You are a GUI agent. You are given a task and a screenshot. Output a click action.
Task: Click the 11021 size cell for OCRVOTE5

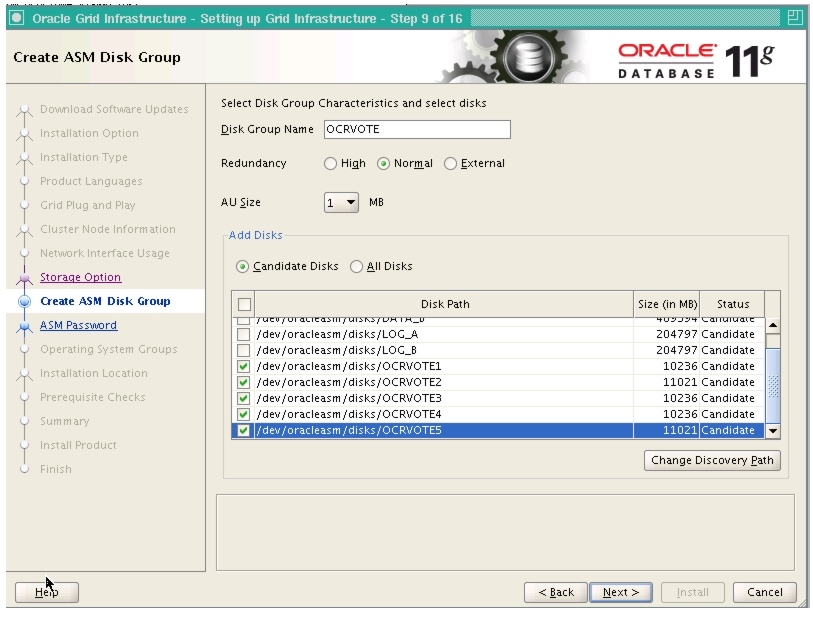click(x=666, y=430)
